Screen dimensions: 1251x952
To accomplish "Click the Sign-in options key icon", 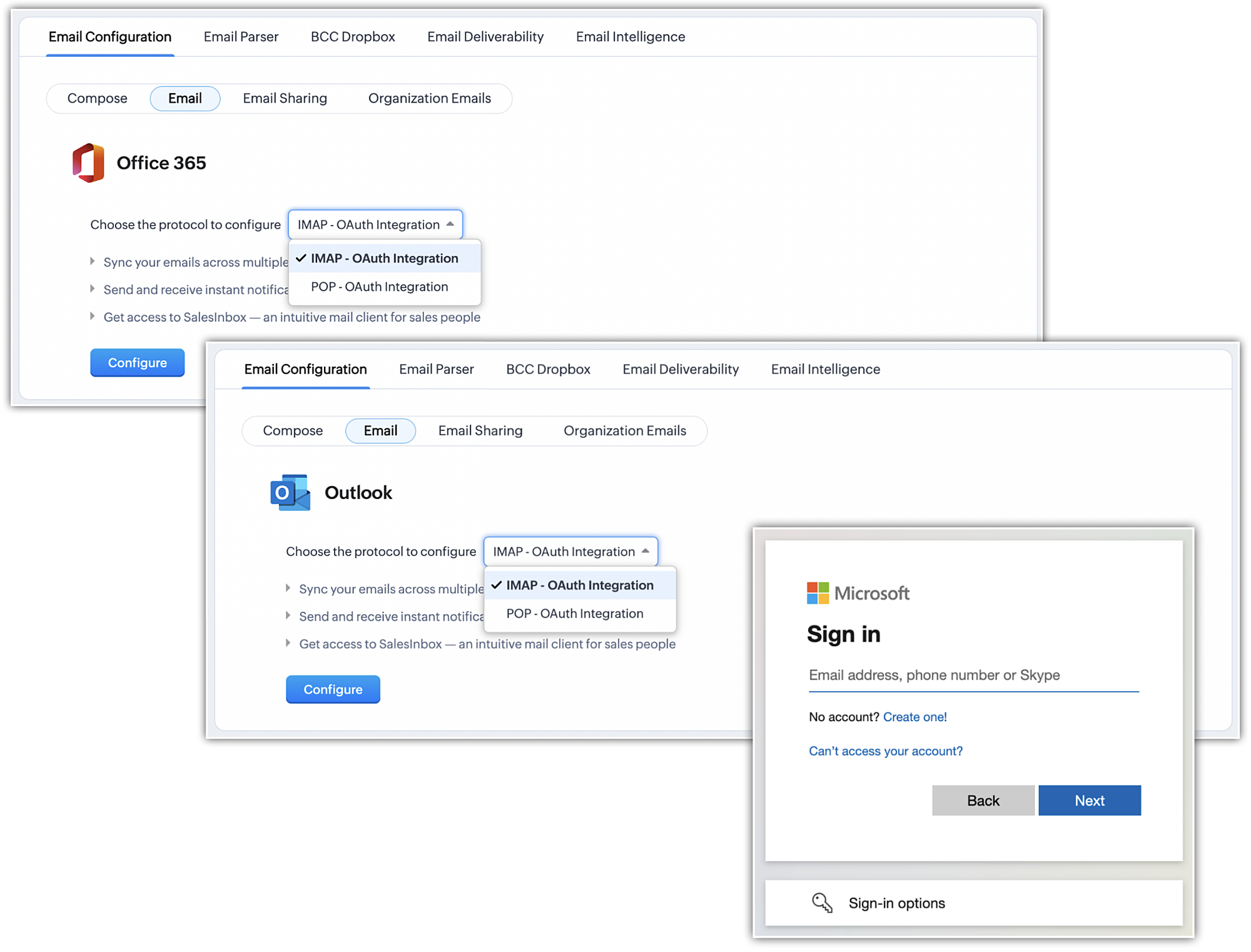I will point(822,903).
